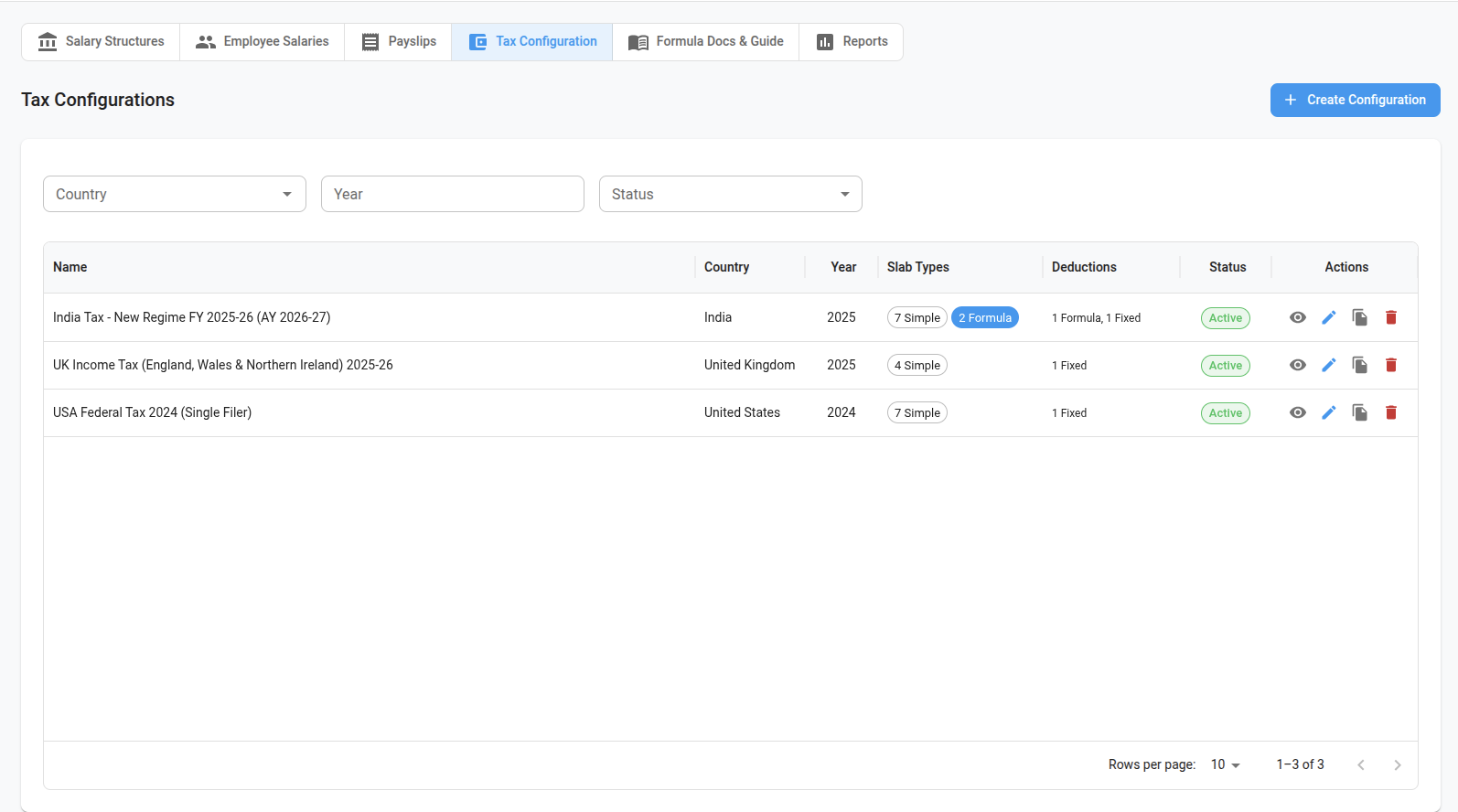
Task: Open the Country filter dropdown
Action: (174, 194)
